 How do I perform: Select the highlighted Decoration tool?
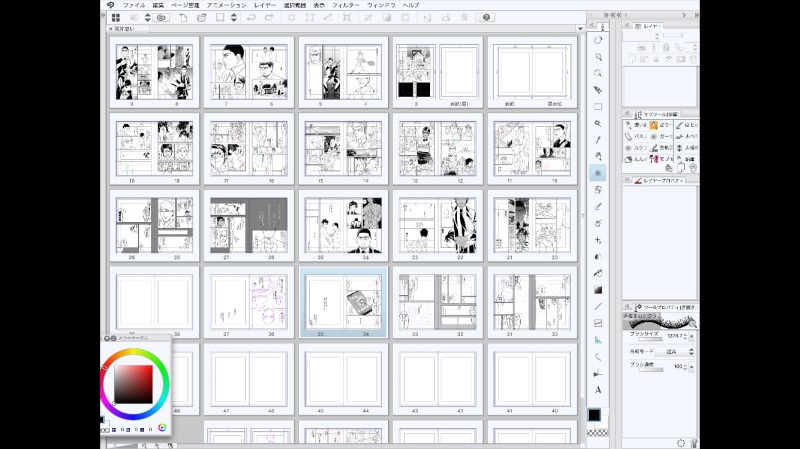coord(598,173)
